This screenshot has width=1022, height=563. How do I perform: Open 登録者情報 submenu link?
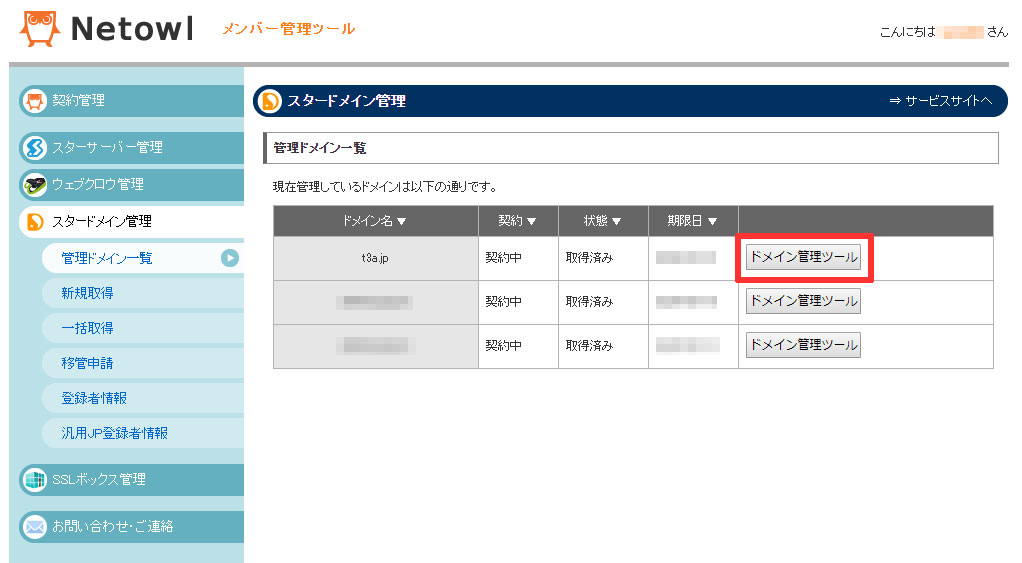[x=143, y=399]
